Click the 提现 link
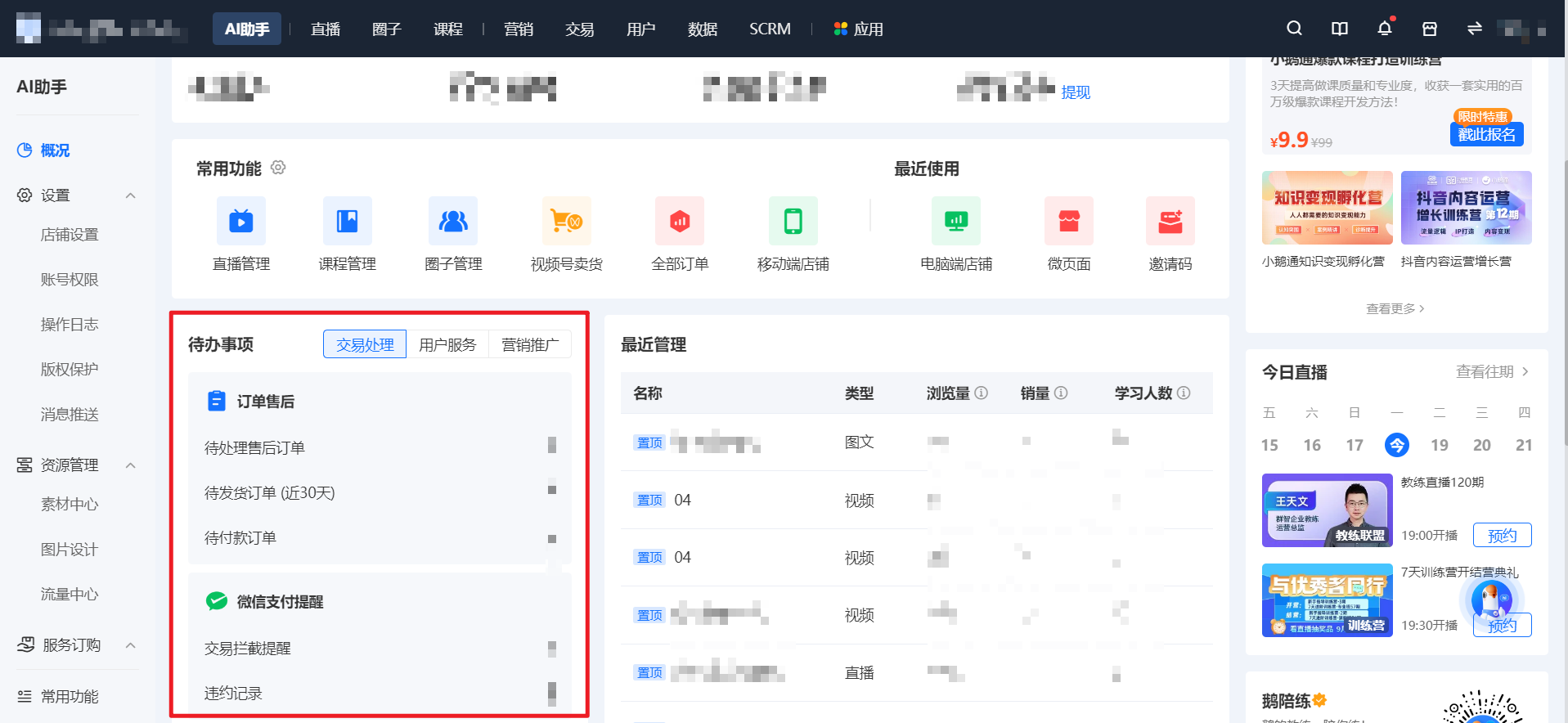This screenshot has width=1568, height=723. click(1076, 92)
